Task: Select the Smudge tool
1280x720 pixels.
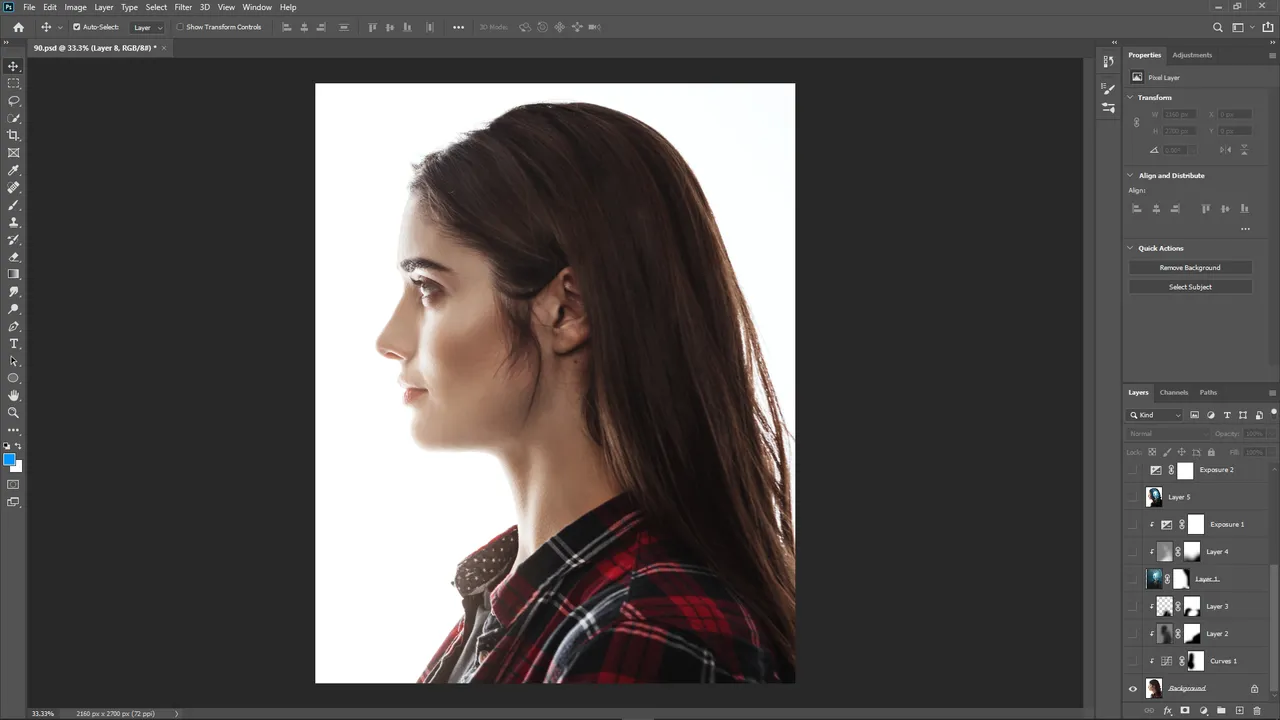Action: tap(13, 292)
